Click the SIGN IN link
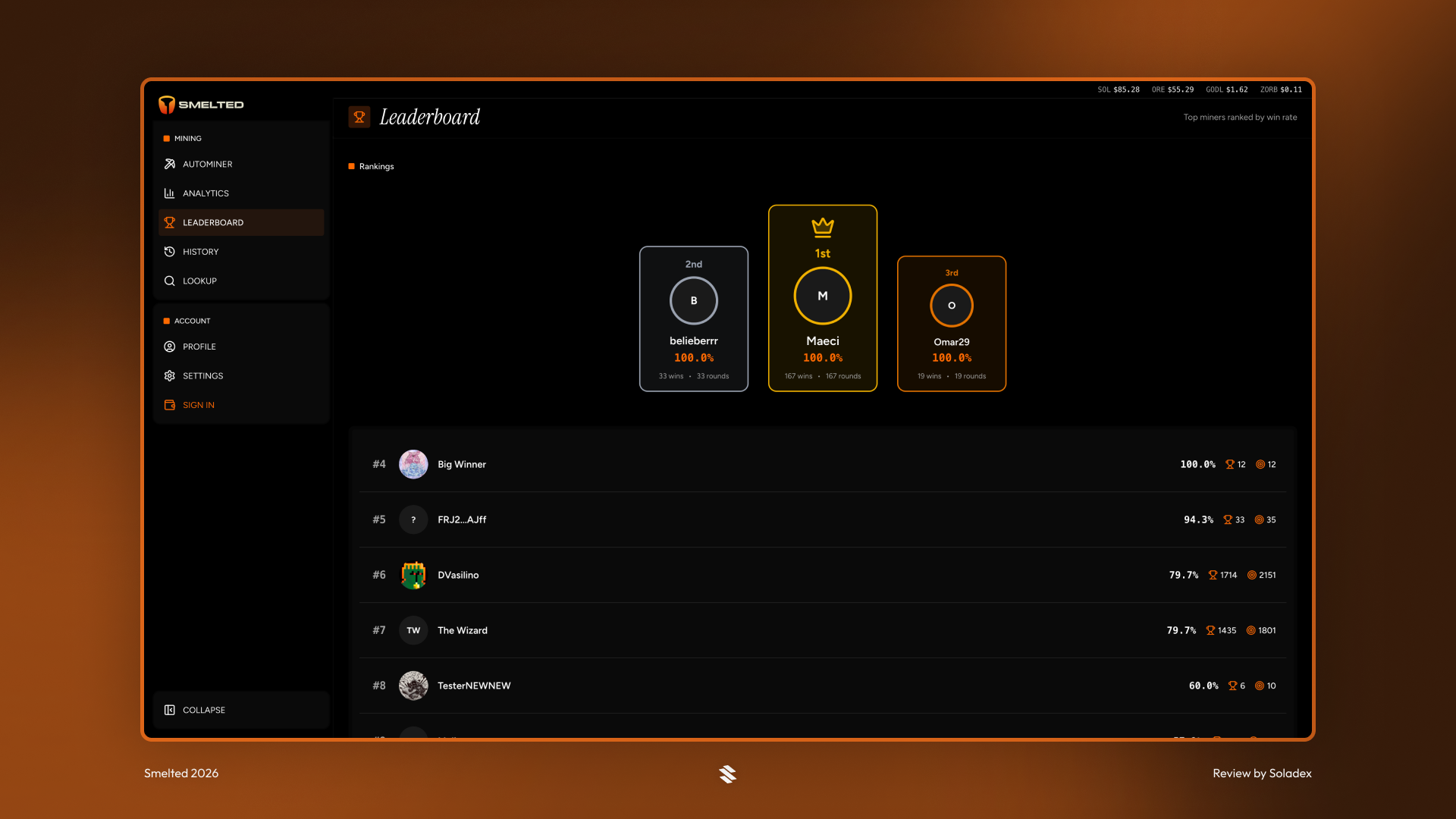 tap(199, 405)
